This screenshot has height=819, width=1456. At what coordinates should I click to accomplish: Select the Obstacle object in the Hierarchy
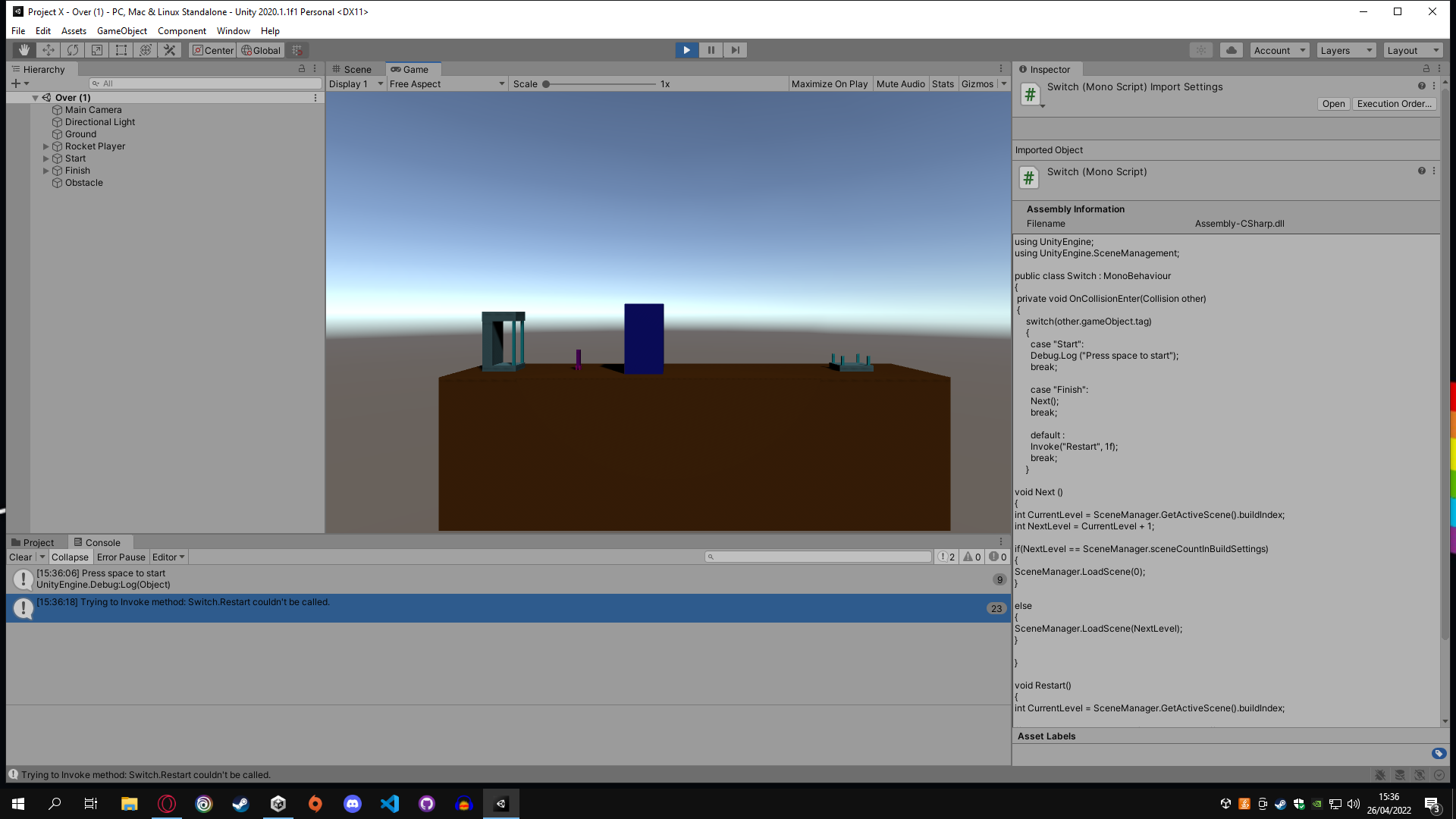[x=83, y=182]
